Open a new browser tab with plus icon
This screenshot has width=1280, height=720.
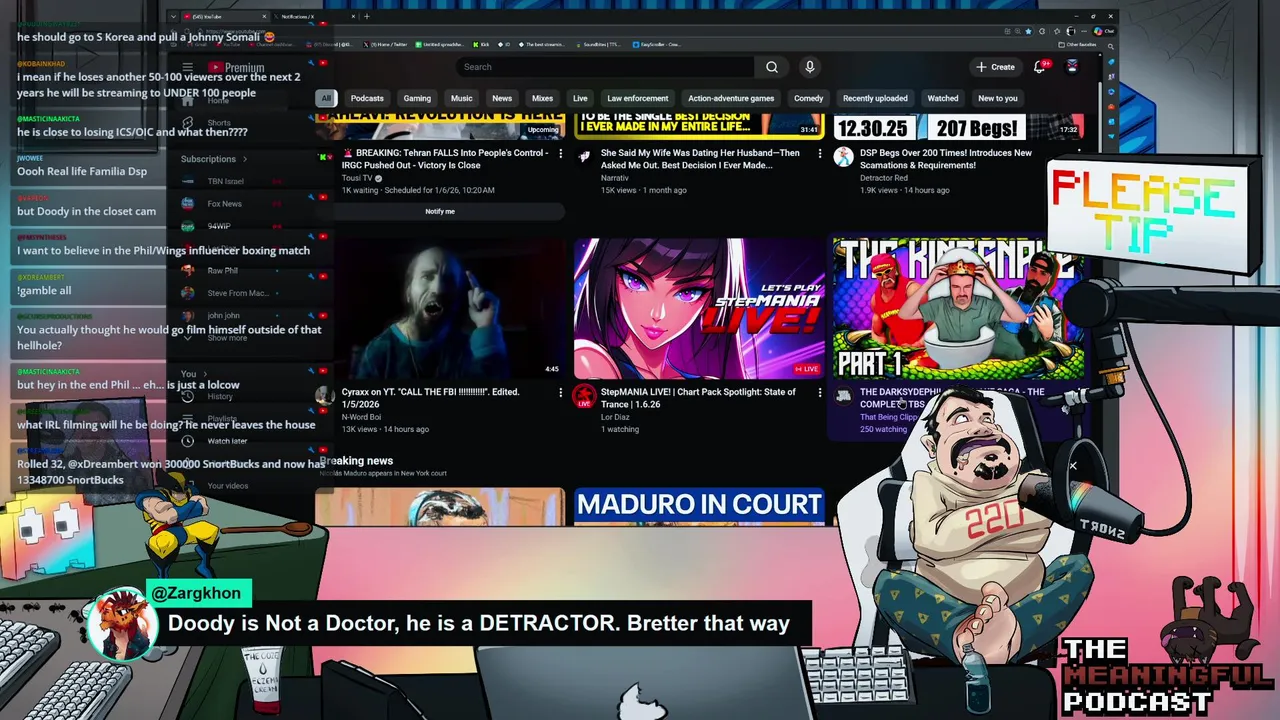366,16
